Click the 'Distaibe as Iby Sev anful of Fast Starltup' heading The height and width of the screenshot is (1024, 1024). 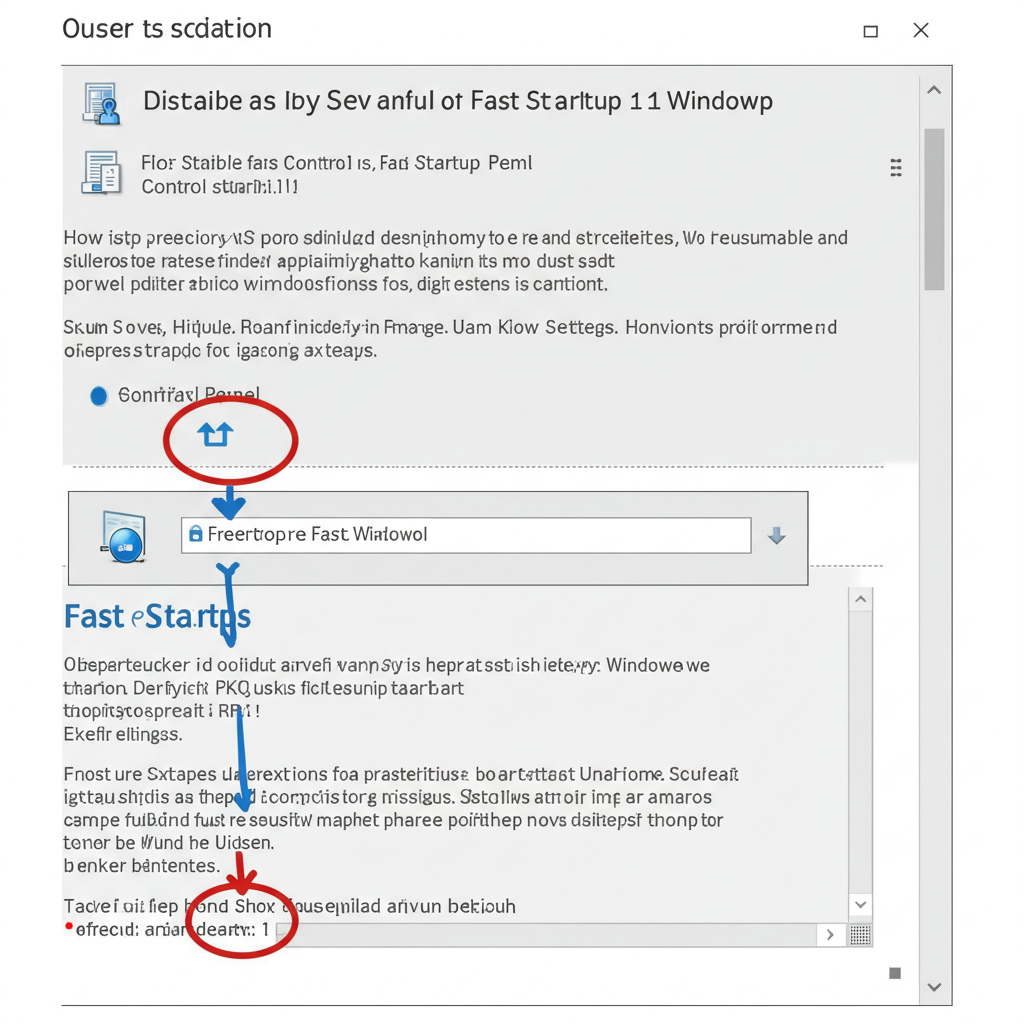(x=458, y=101)
